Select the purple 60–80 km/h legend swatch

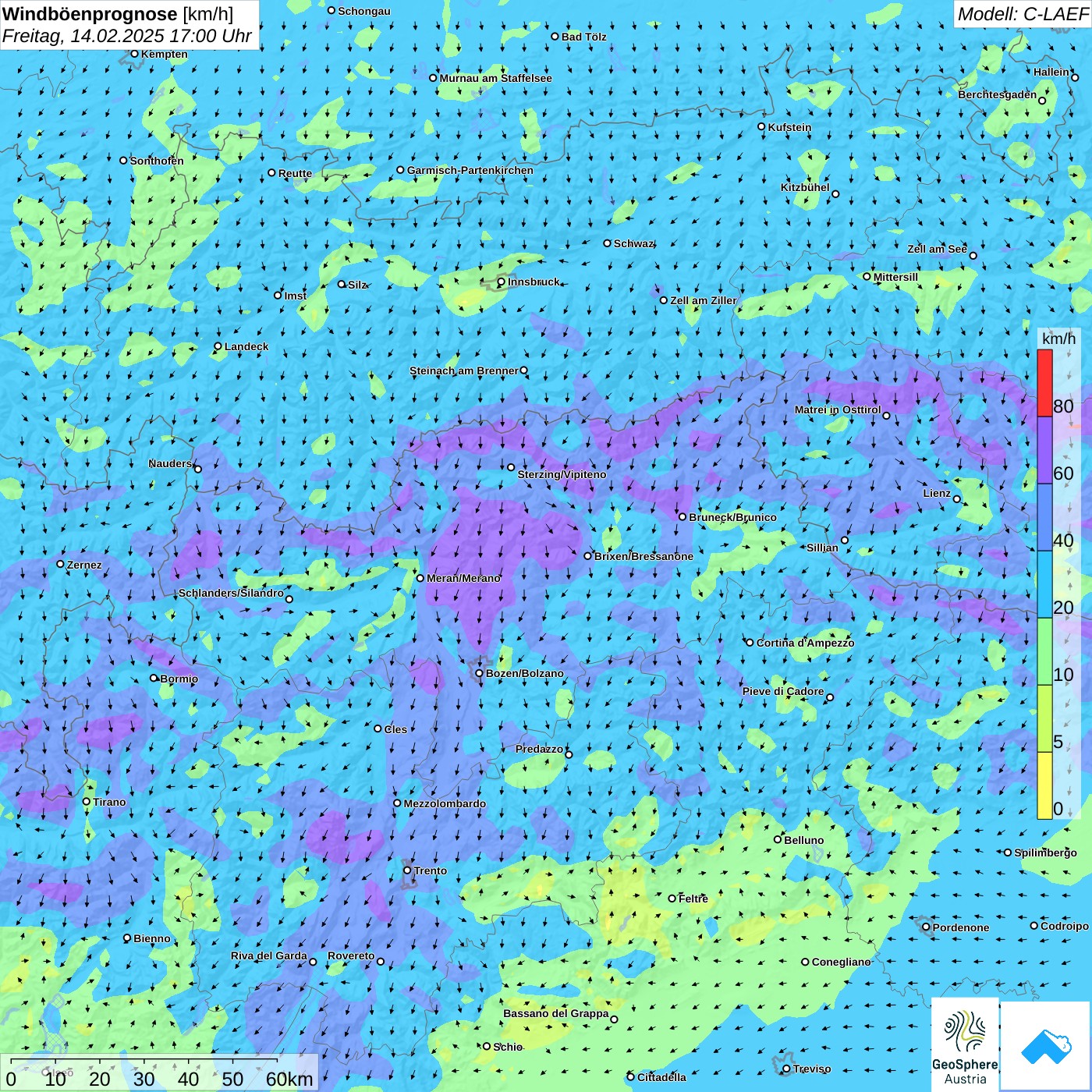pos(1044,451)
